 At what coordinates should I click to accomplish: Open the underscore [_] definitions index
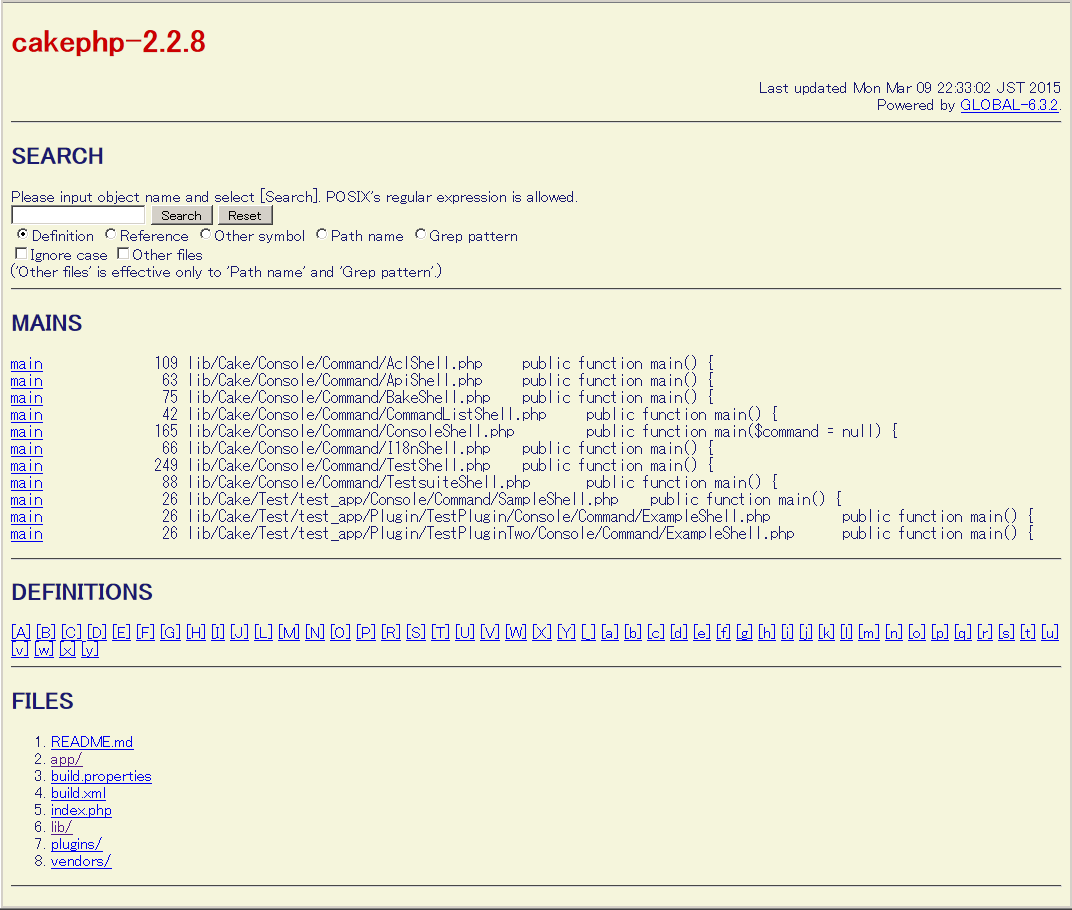(589, 632)
